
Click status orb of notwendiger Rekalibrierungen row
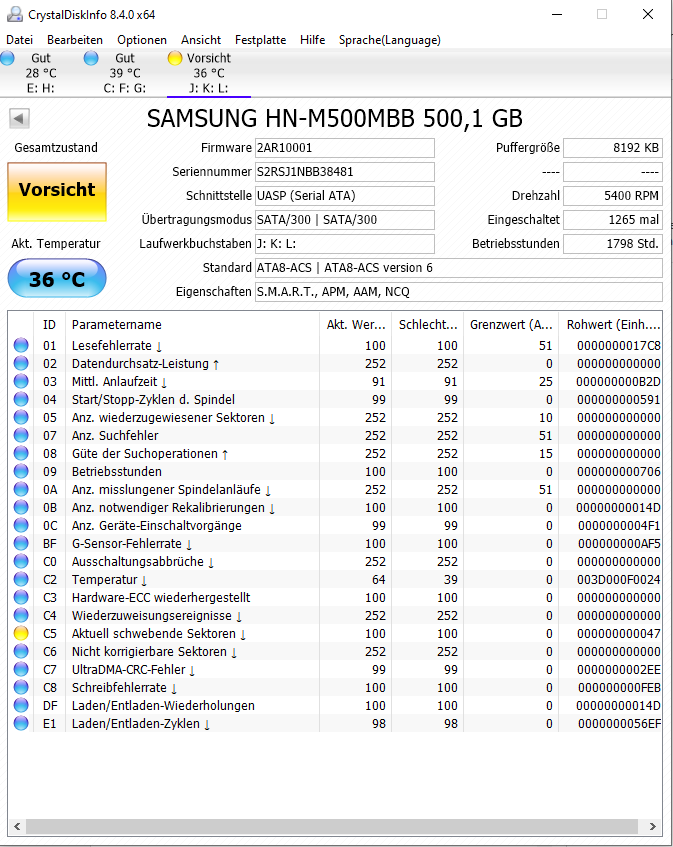pos(21,507)
